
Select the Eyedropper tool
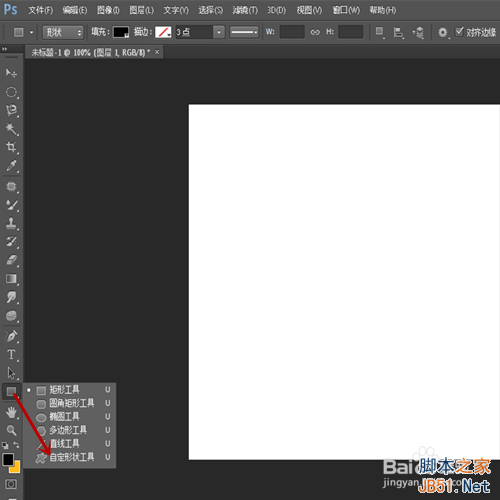[x=11, y=165]
